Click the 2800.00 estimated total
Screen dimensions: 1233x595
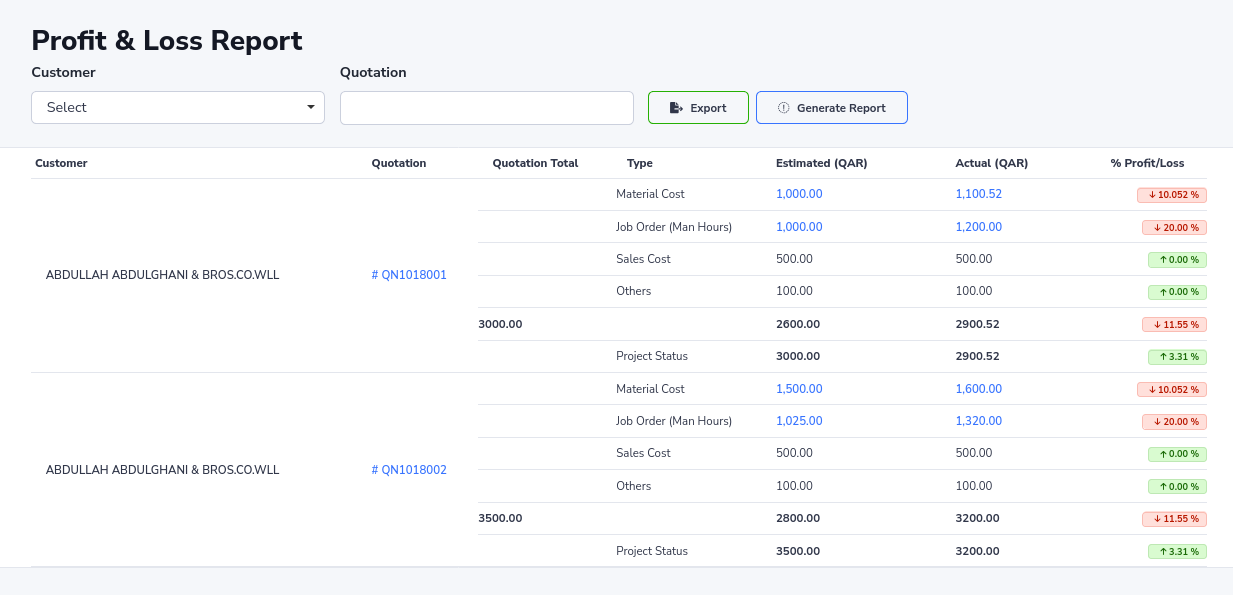click(x=798, y=518)
